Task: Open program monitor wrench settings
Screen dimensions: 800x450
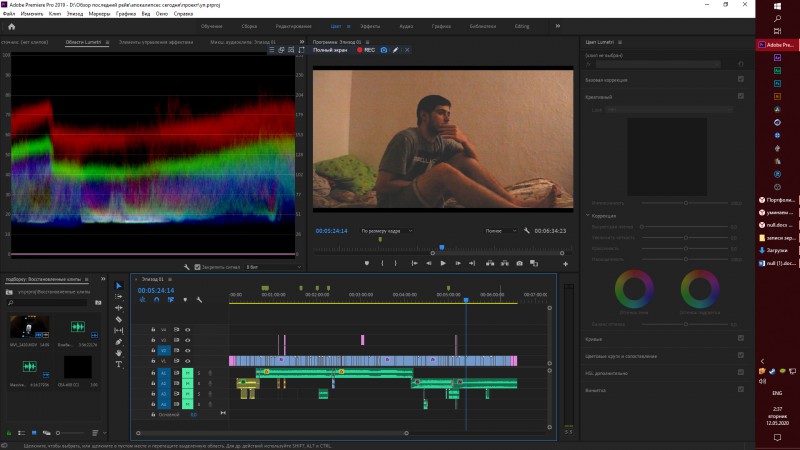Action: click(526, 231)
